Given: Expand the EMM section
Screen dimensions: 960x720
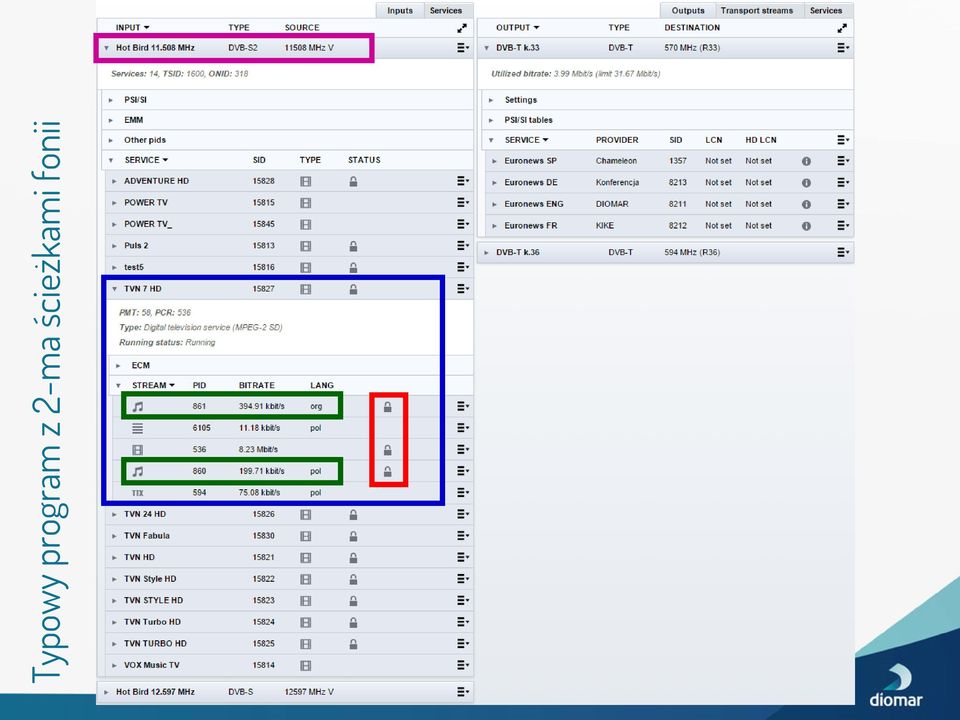Looking at the screenshot, I should click(x=111, y=120).
